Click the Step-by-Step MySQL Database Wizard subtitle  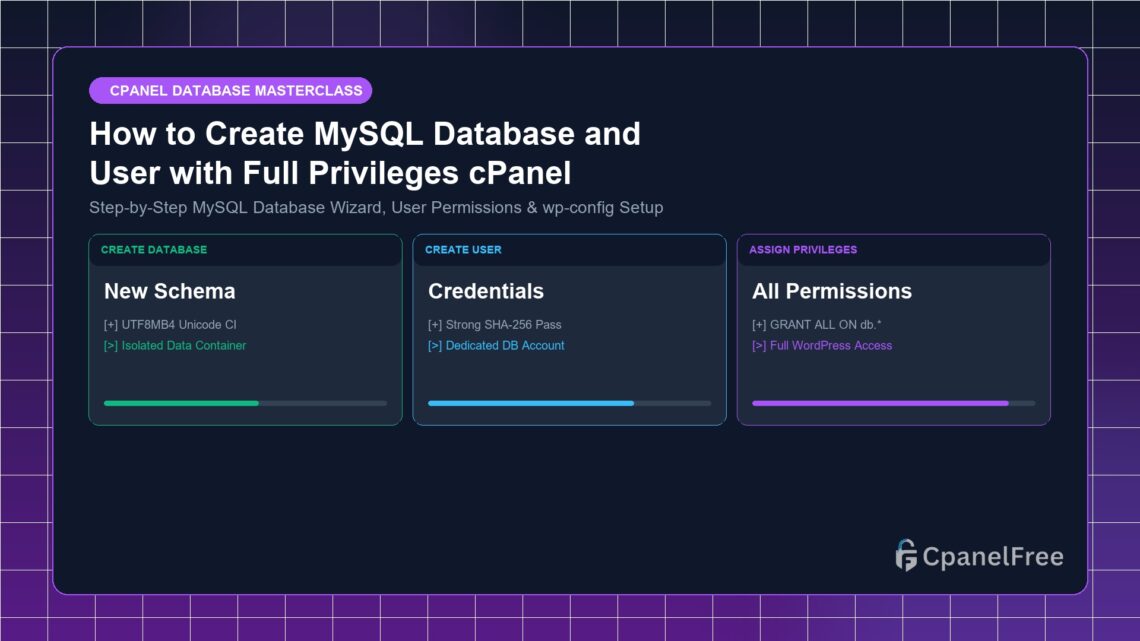pos(376,208)
